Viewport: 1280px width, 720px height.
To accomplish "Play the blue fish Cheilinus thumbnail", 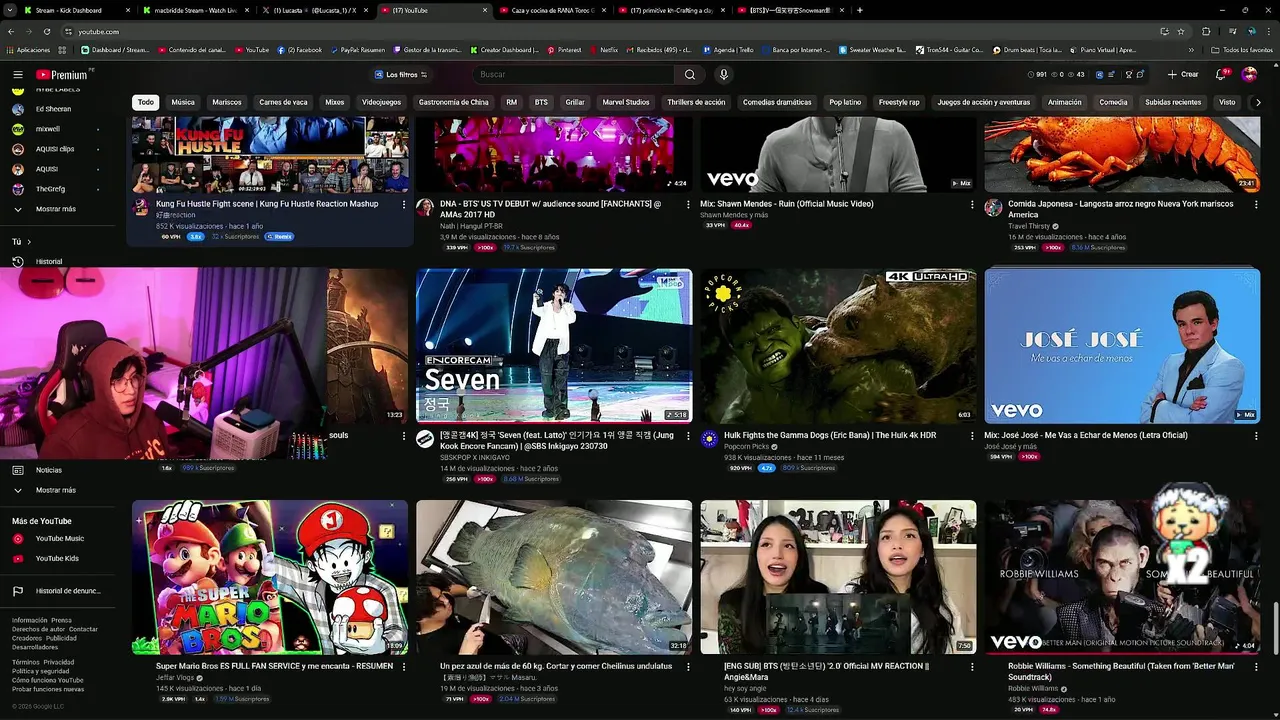I will 554,577.
